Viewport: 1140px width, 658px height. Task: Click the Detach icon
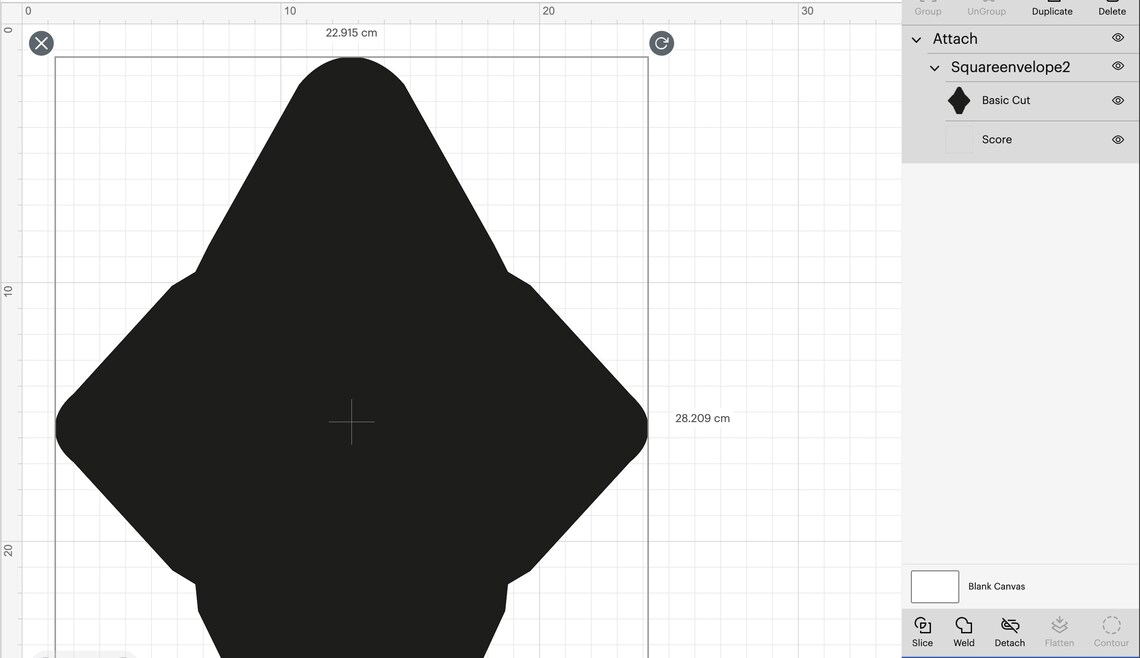click(x=1009, y=630)
